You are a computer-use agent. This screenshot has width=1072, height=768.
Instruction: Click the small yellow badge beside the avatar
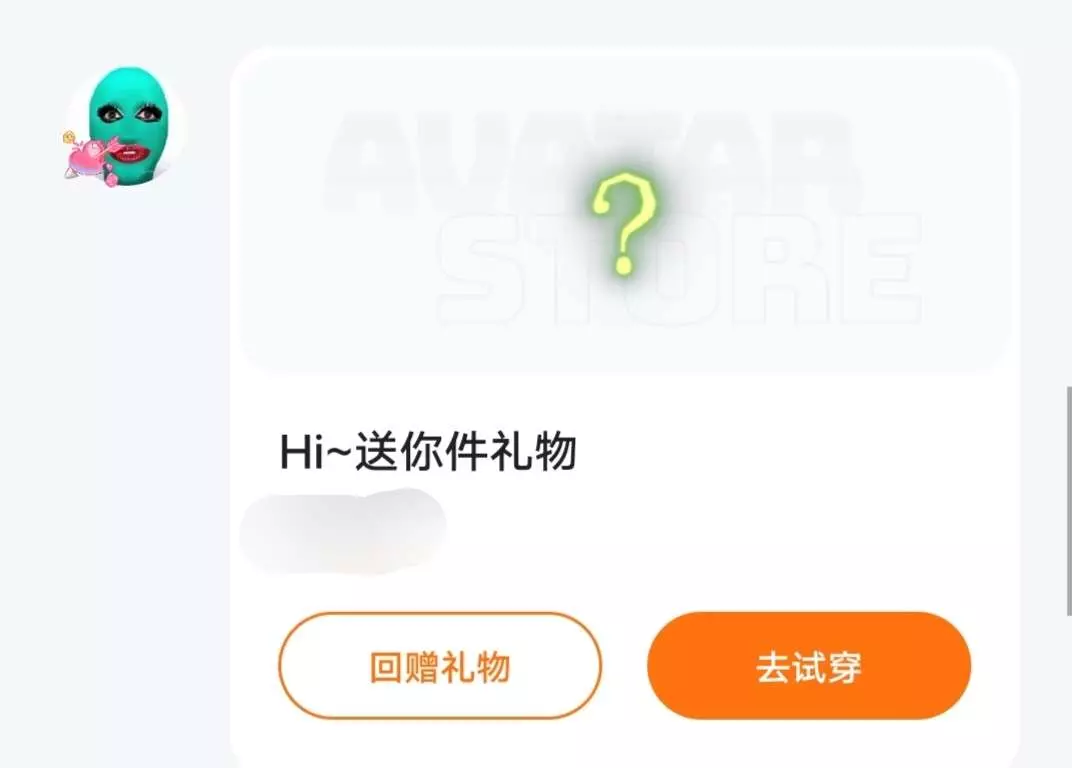click(68, 137)
